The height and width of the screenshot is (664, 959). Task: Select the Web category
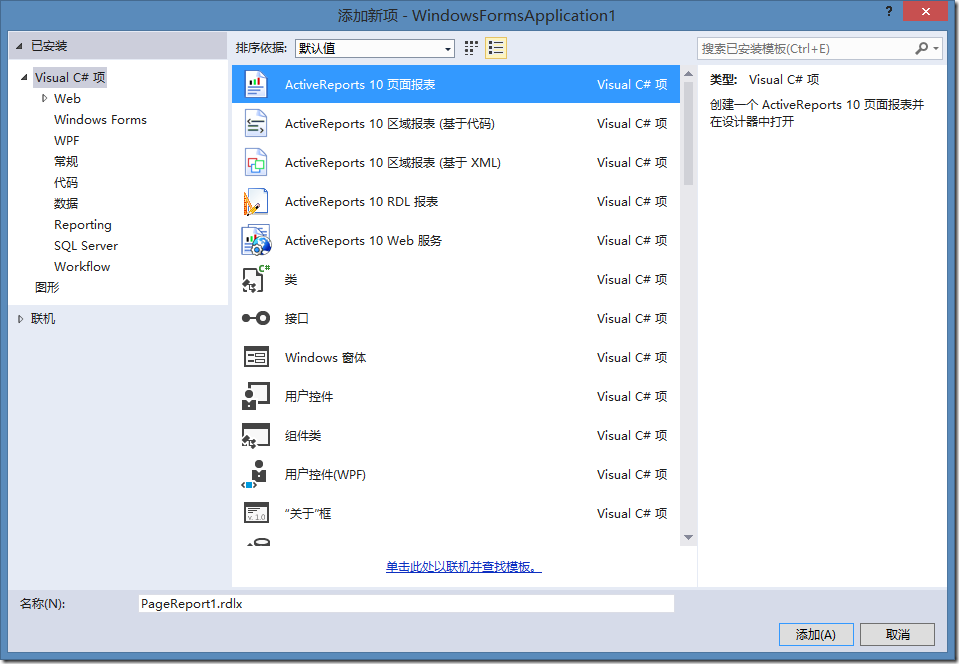[67, 98]
